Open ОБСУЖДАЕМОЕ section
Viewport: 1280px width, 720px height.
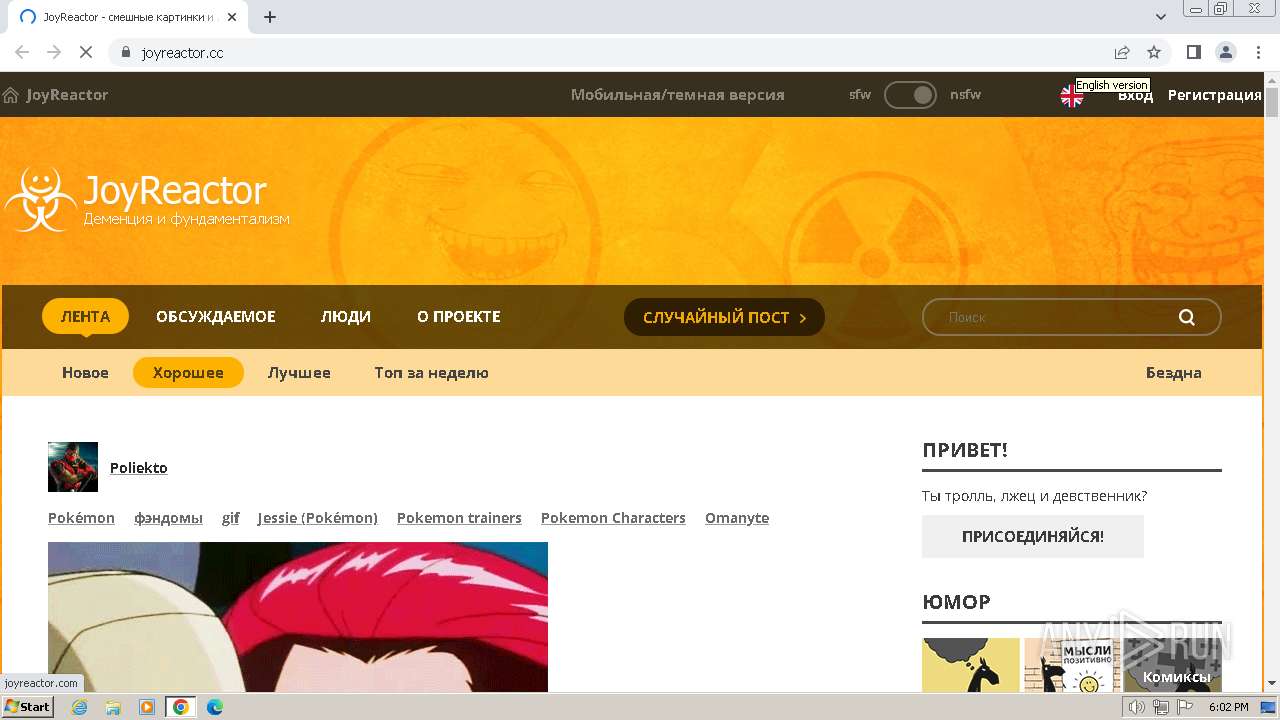click(x=215, y=316)
